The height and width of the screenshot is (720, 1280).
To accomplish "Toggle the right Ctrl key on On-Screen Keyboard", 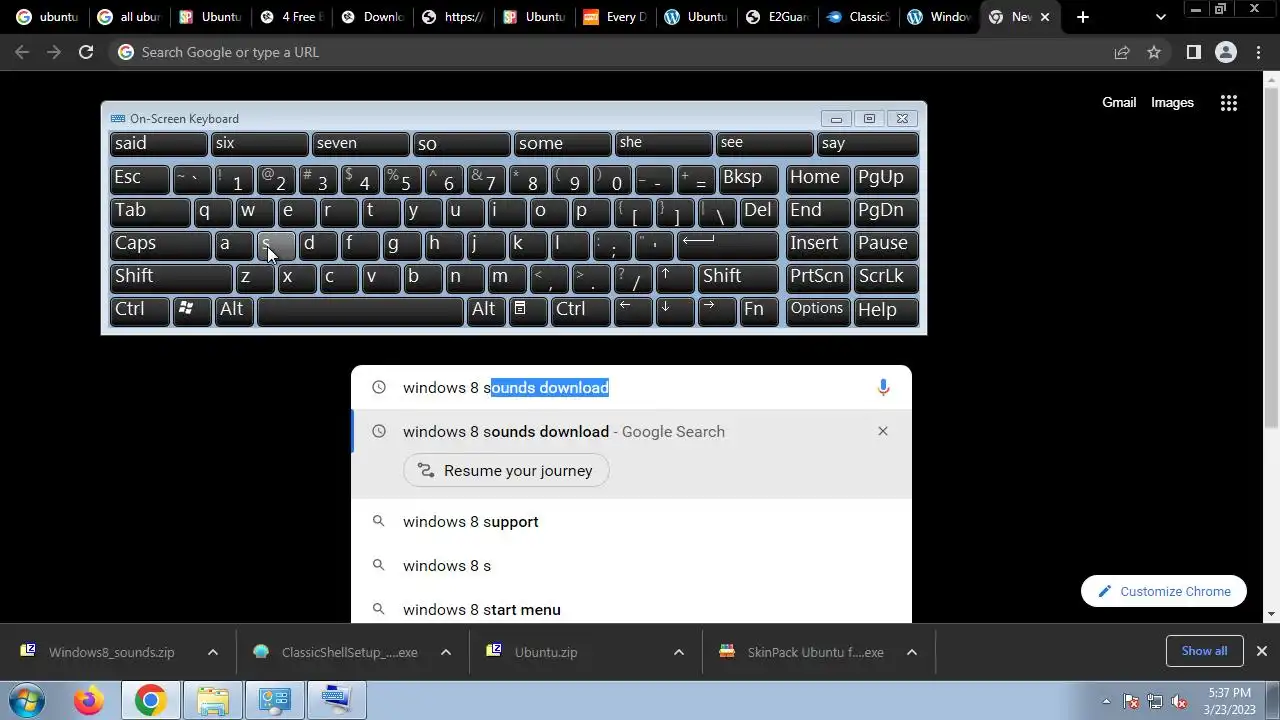I will 580,310.
